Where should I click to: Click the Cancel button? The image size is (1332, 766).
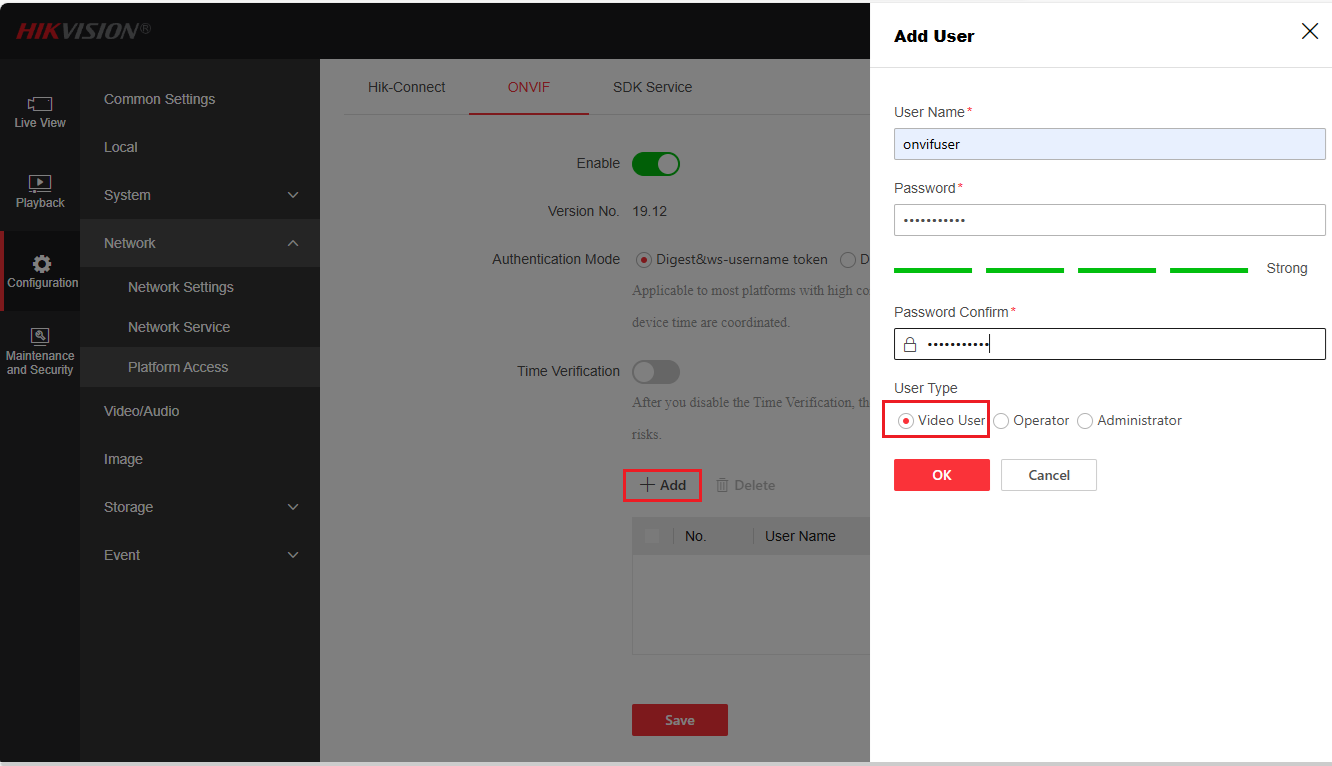pos(1048,475)
